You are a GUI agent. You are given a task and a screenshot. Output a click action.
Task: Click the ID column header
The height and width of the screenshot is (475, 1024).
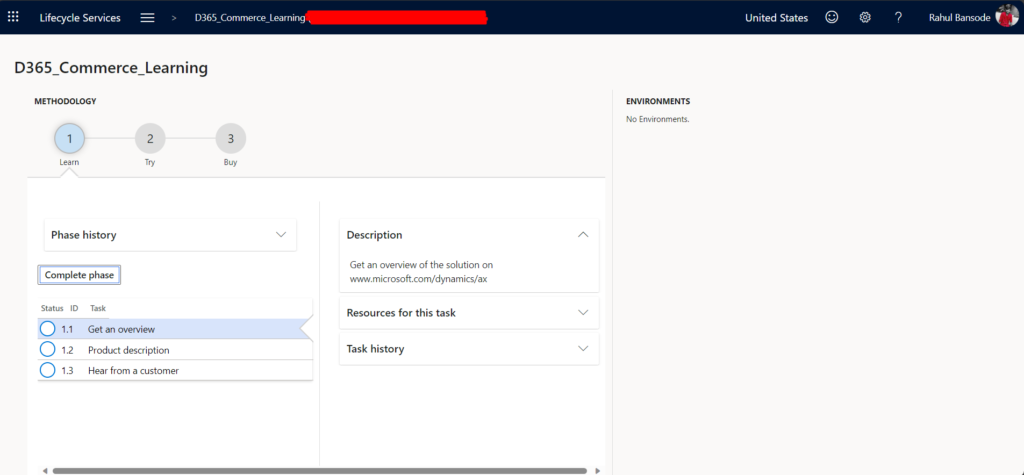[74, 308]
